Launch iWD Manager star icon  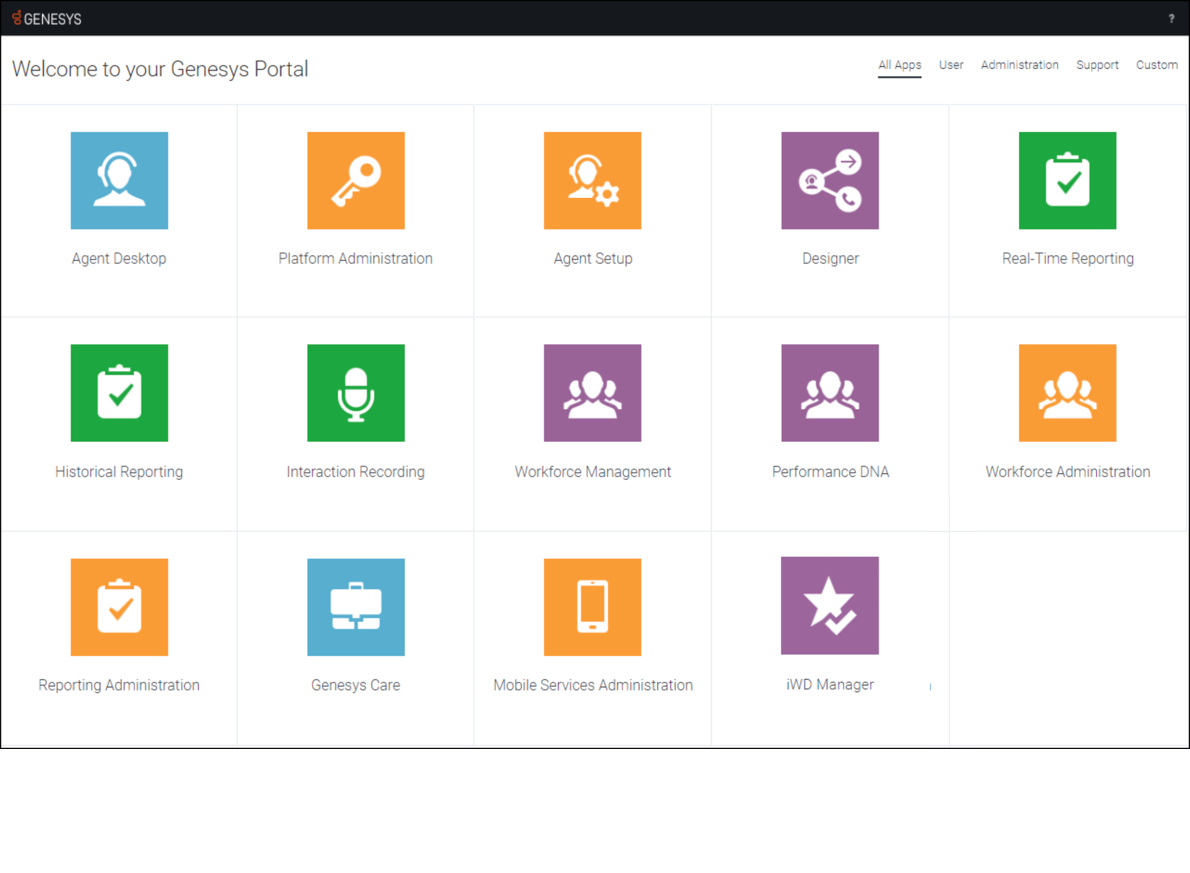coord(830,606)
